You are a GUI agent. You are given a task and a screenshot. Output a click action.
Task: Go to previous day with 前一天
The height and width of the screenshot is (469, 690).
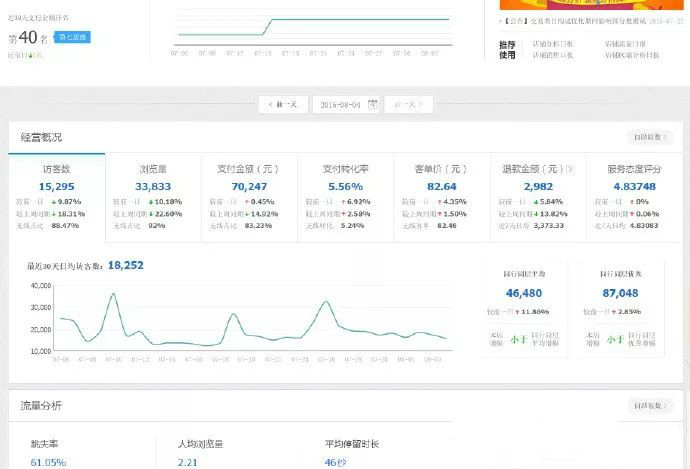coord(283,104)
